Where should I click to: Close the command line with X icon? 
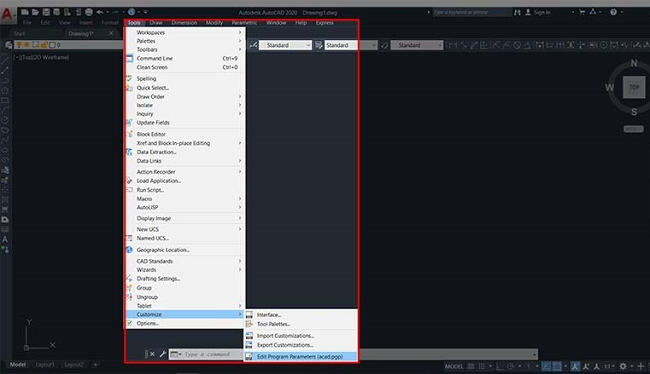coord(152,354)
